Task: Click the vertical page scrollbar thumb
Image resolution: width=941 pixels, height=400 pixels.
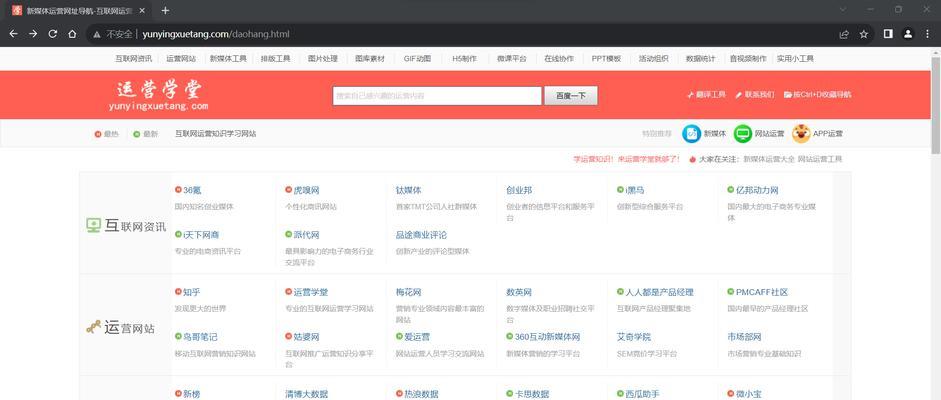Action: (x=935, y=105)
